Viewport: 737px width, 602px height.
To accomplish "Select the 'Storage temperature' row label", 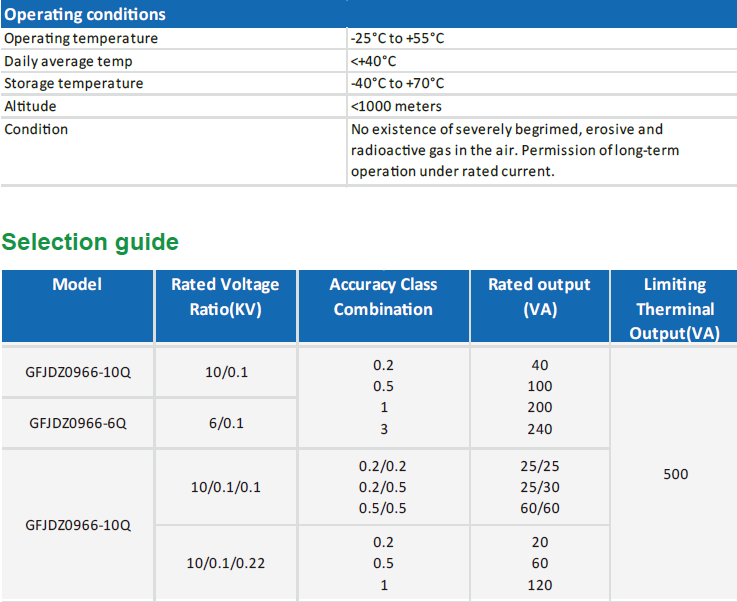I will point(74,83).
